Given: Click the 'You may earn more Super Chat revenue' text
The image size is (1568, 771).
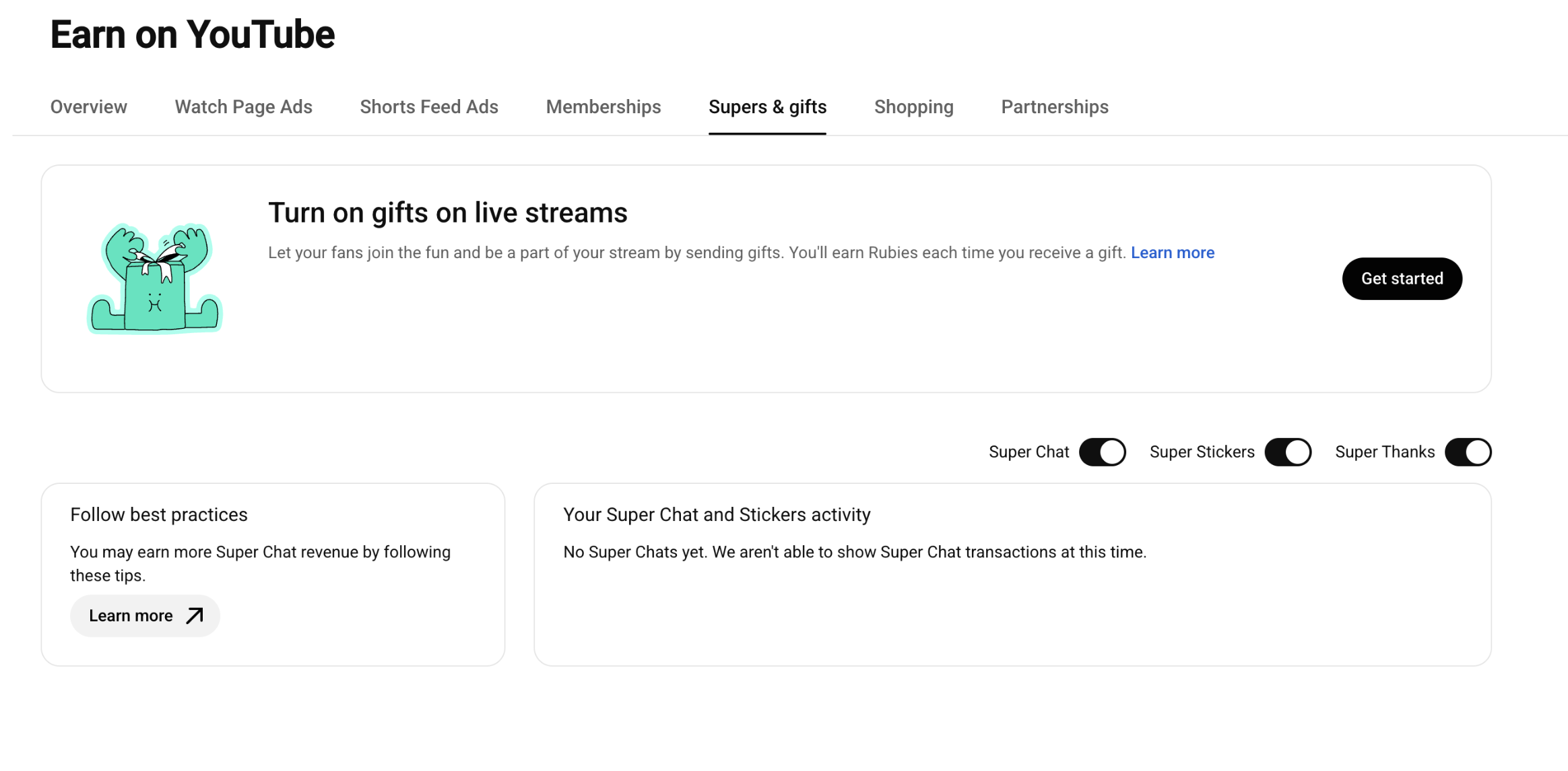Looking at the screenshot, I should pos(261,563).
